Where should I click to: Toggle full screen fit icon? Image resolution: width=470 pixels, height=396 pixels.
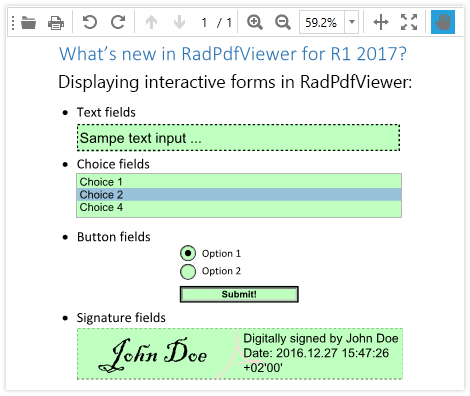click(409, 22)
